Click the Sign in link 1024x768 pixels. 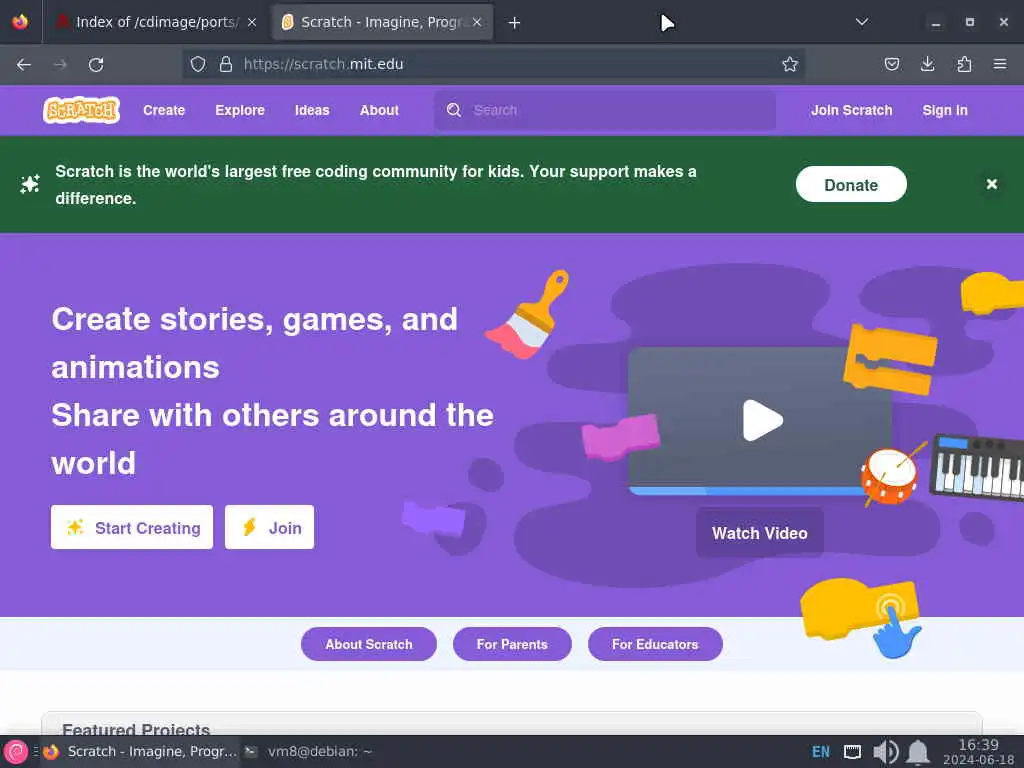click(945, 110)
